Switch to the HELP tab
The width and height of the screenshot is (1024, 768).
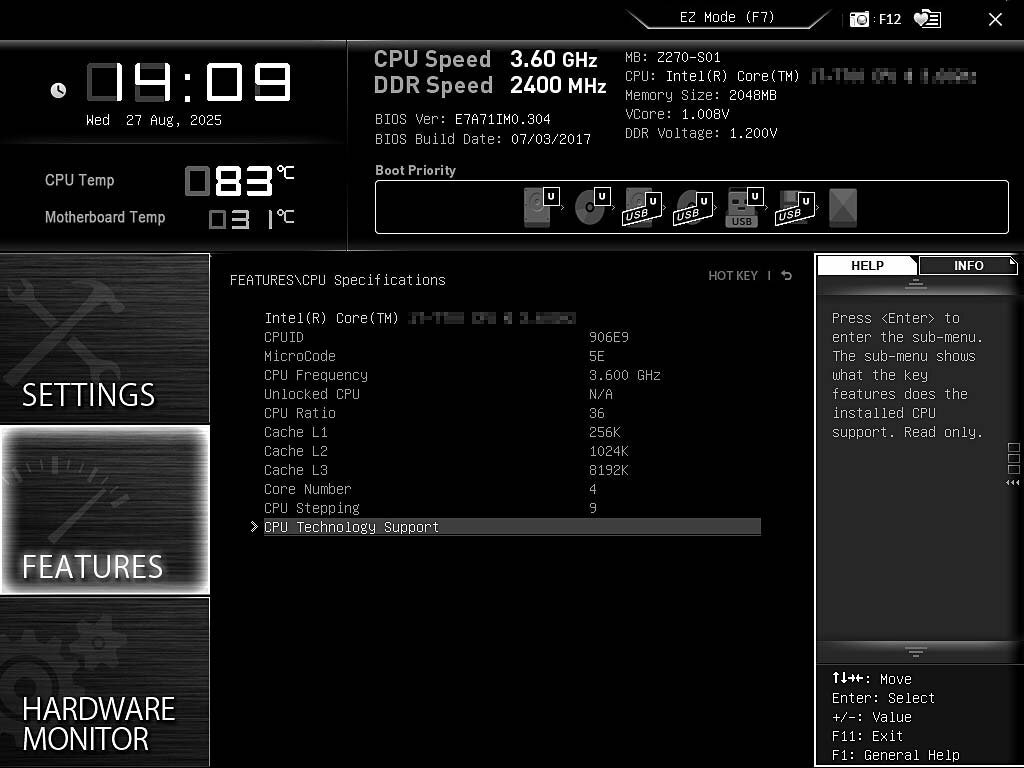(867, 265)
